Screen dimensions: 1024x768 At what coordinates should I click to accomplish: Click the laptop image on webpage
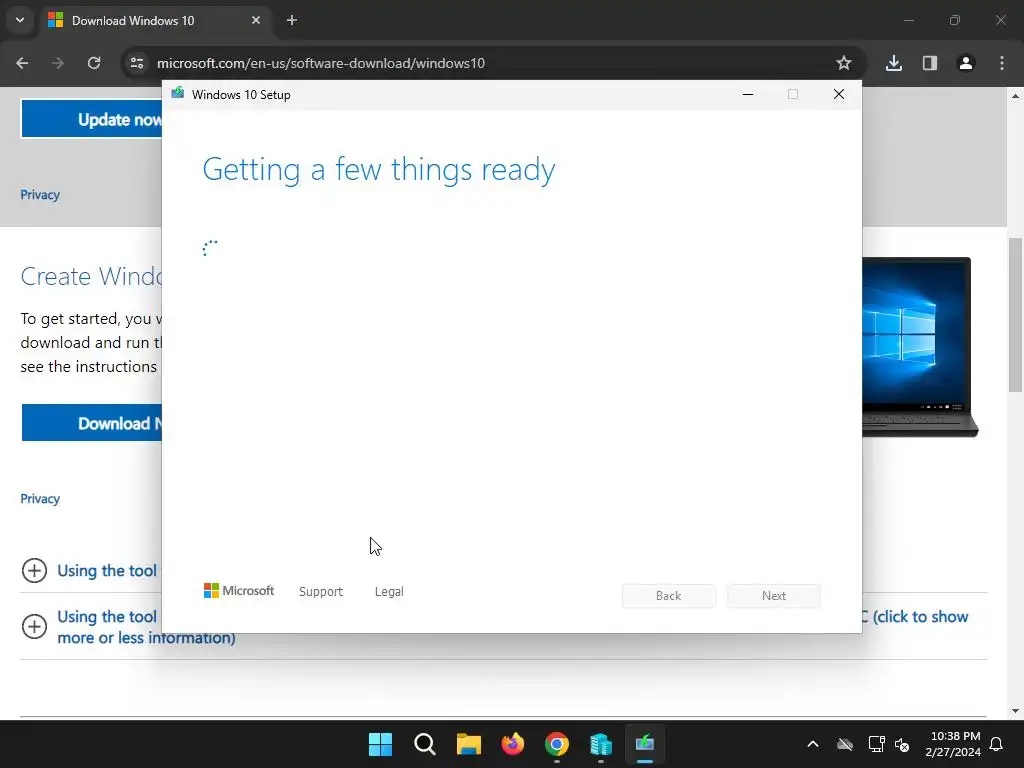click(920, 347)
